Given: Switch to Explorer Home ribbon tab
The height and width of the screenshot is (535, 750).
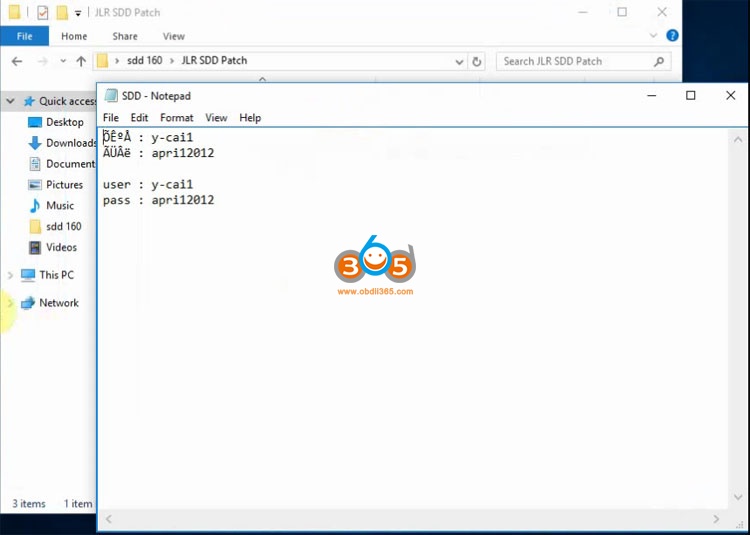Looking at the screenshot, I should 74,36.
